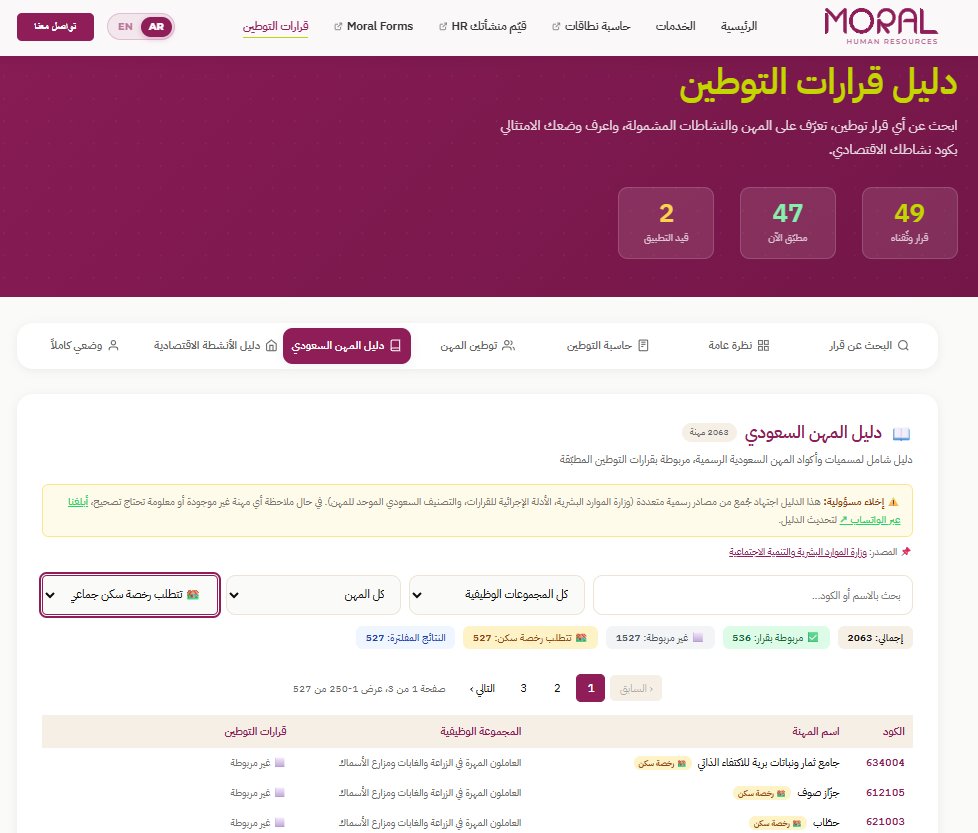Screen dimensions: 978x833
Task: Click رخصة سكن badge next to جزّاز صوف
Action: (x=761, y=793)
